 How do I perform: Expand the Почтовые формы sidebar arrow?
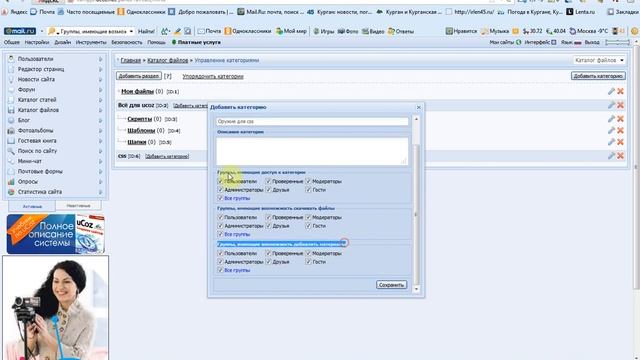100,171
